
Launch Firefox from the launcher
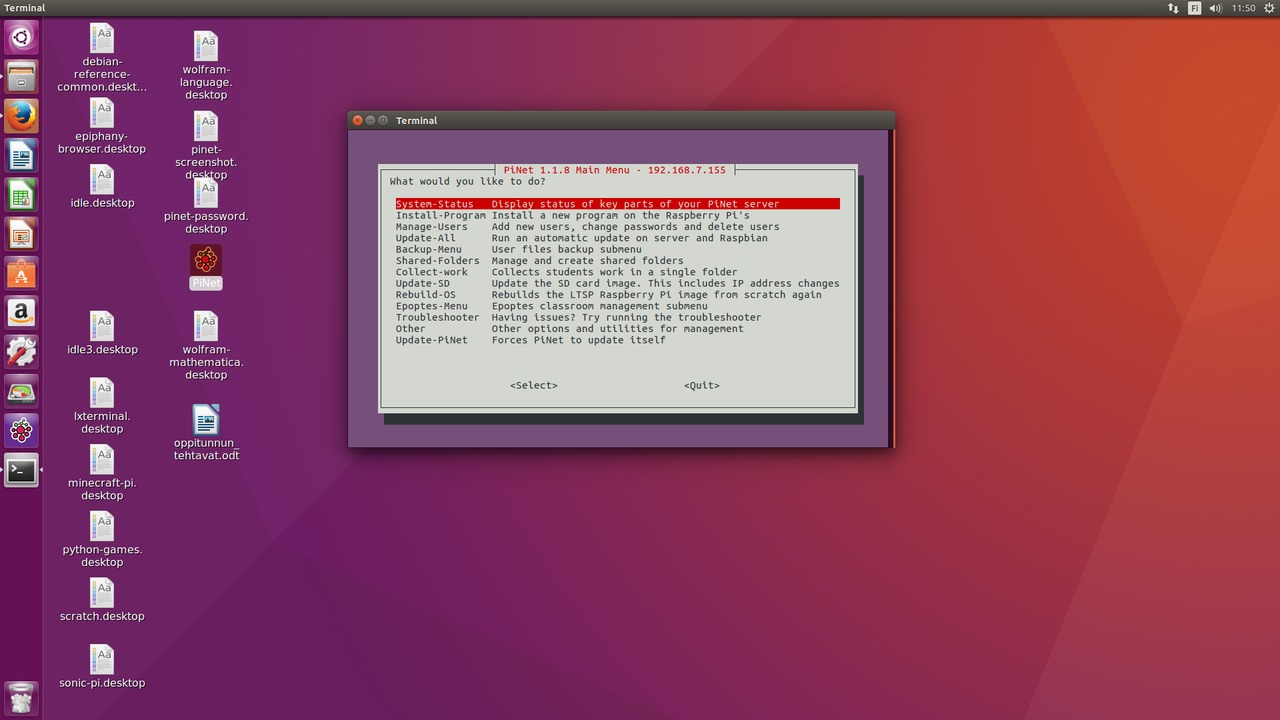[21, 116]
